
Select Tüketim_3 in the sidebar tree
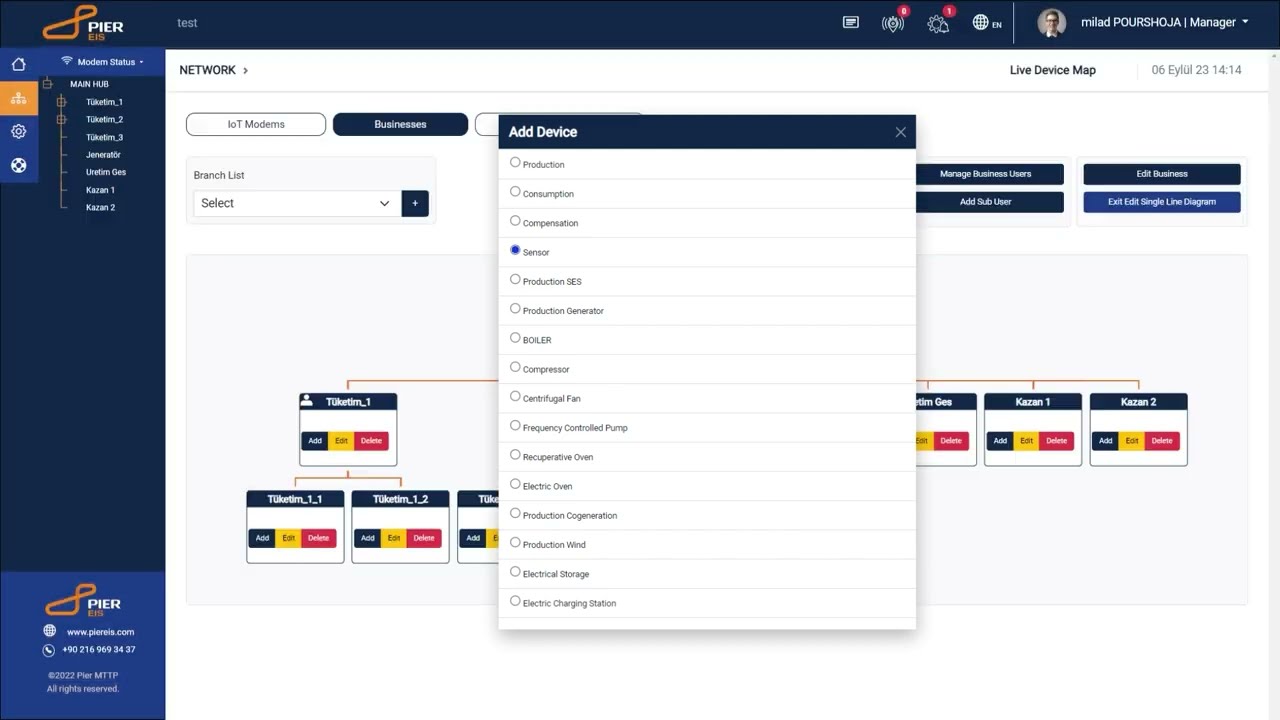click(x=104, y=137)
